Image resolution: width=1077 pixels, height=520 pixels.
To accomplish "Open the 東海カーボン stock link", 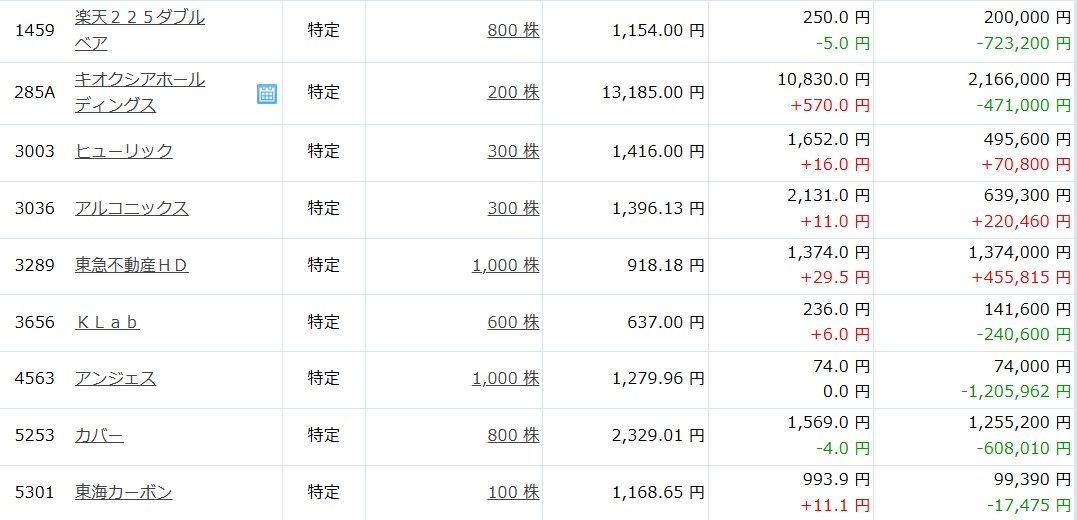I will [x=124, y=493].
